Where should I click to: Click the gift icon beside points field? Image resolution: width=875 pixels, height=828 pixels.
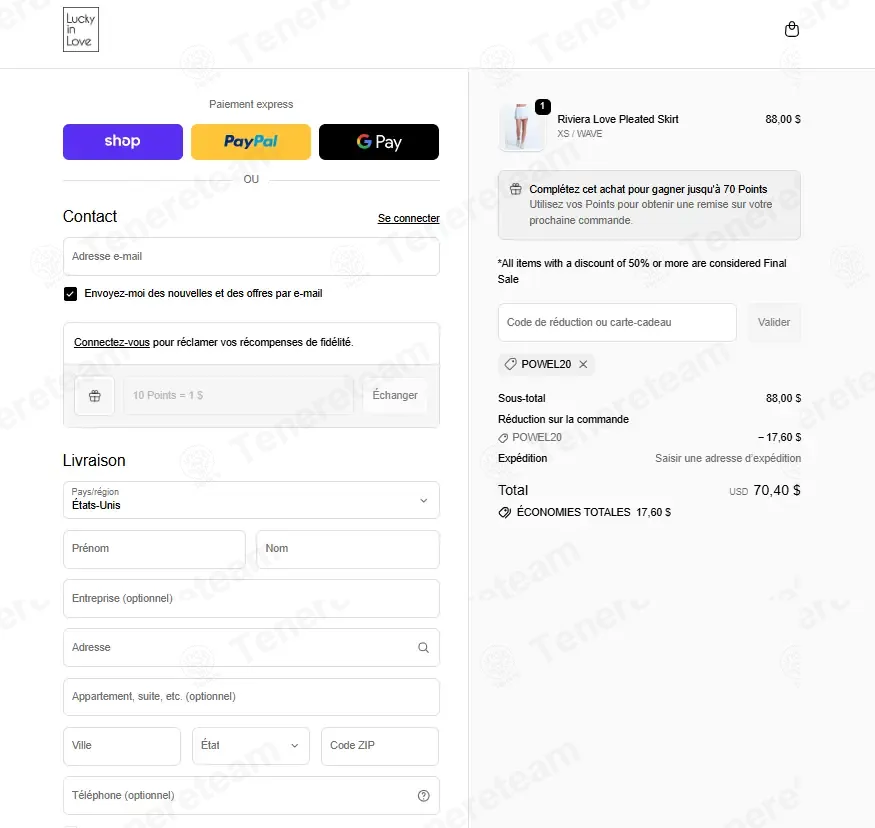[x=95, y=396]
